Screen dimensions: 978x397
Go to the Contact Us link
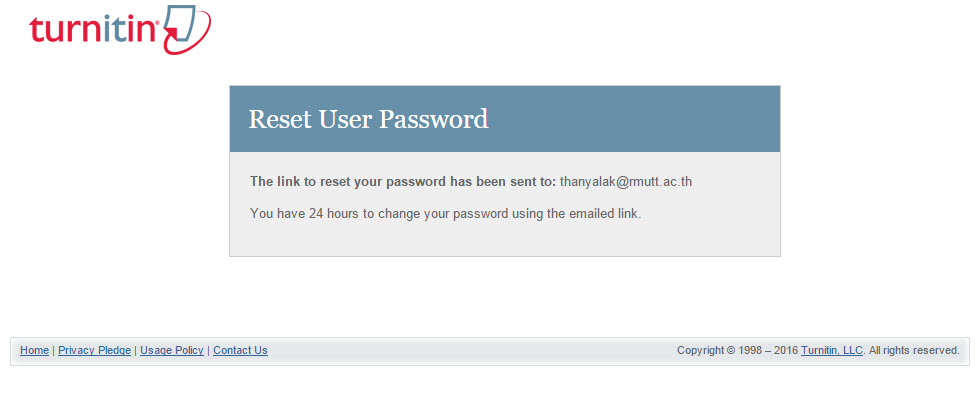coord(240,351)
